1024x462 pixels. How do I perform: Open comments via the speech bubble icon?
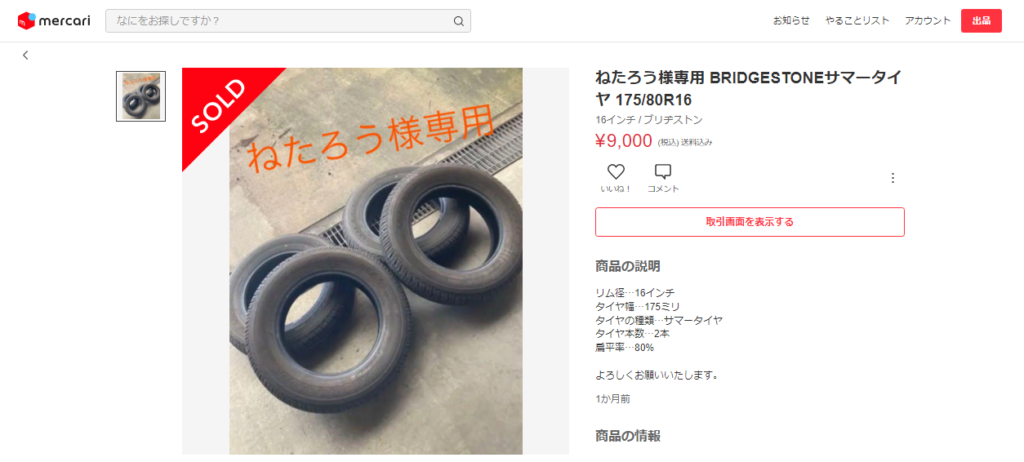(663, 172)
